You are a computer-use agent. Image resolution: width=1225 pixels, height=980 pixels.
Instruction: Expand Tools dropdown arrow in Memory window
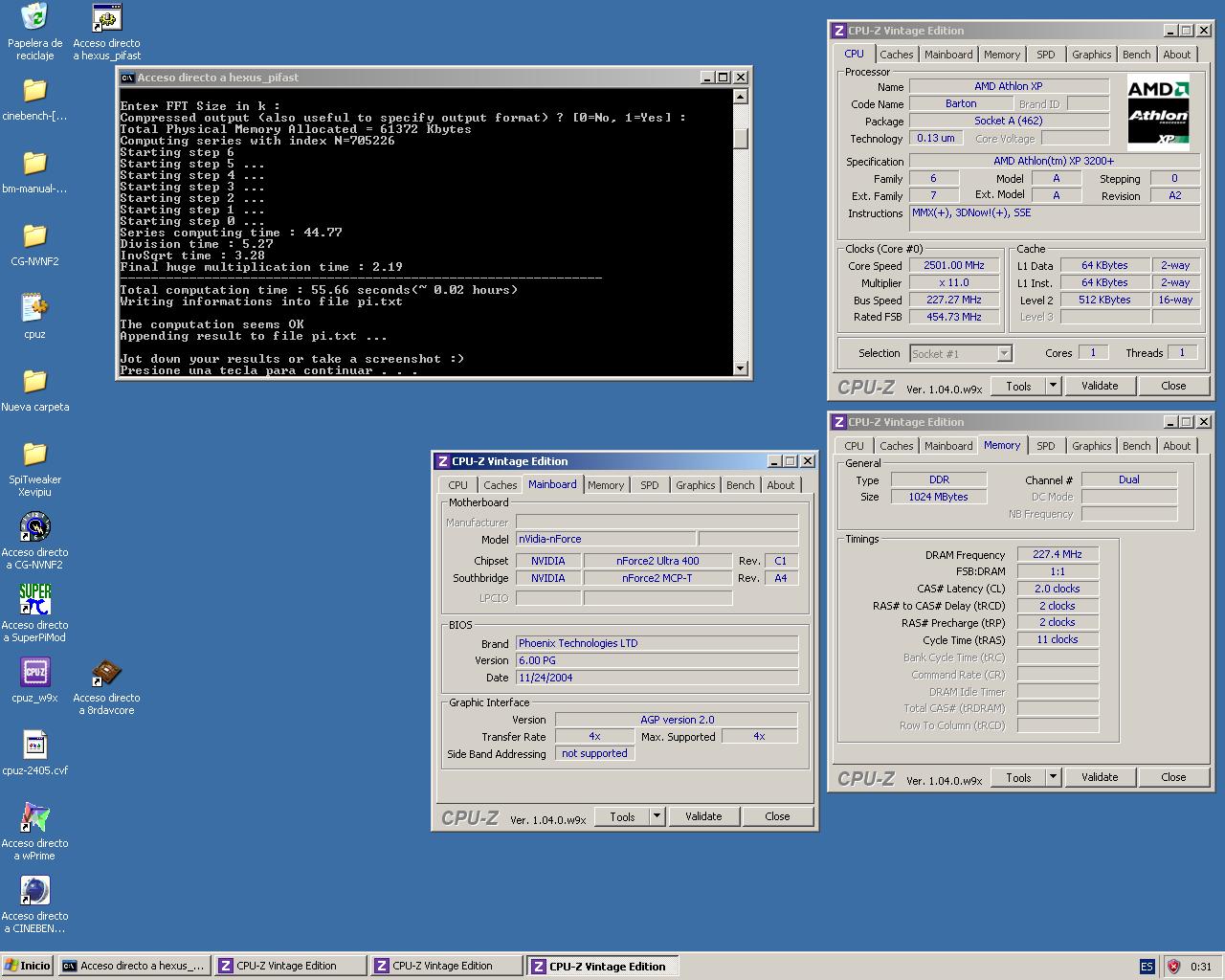click(1053, 777)
